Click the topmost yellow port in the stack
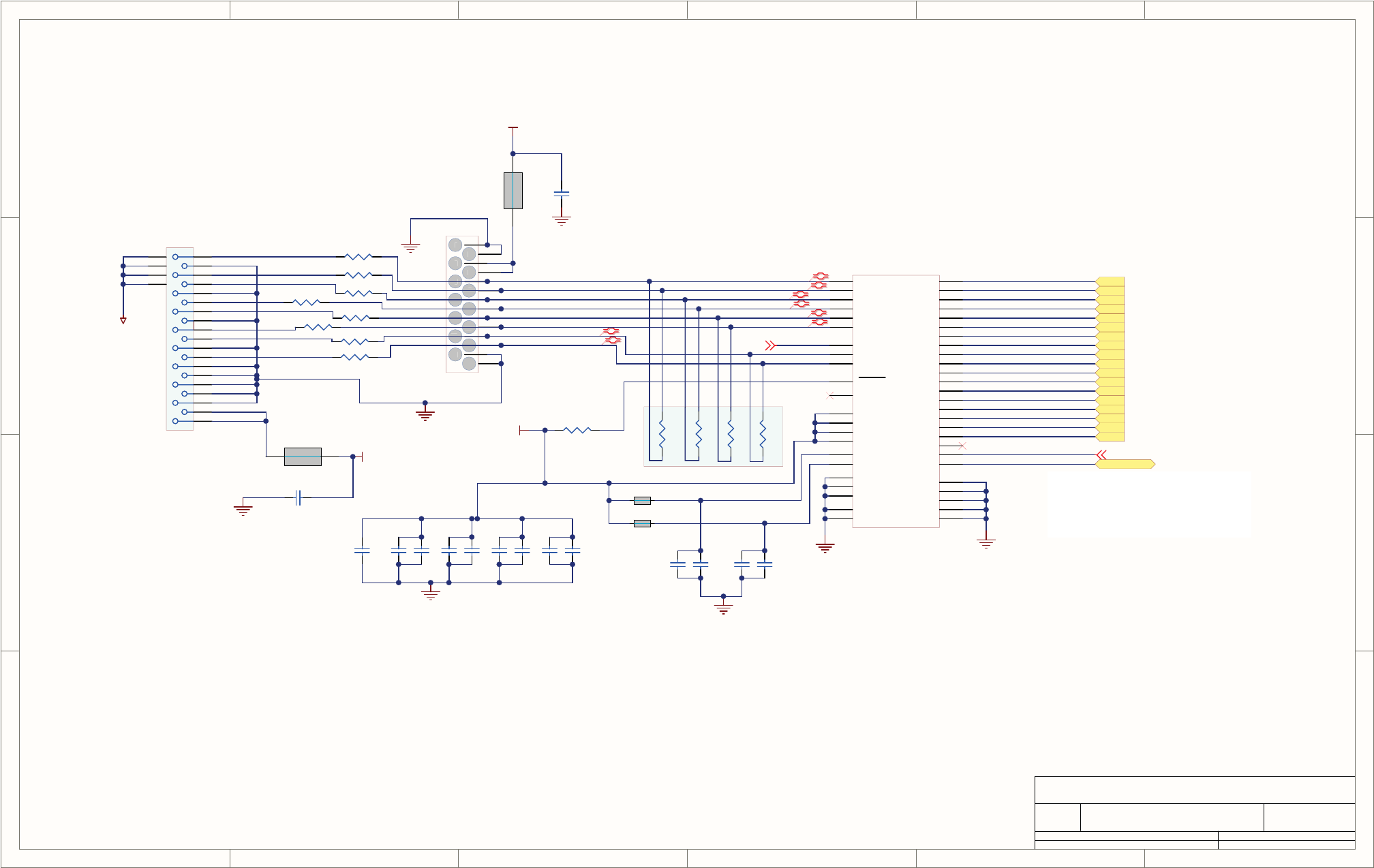Viewport: 1374px width, 868px height. 1110,281
